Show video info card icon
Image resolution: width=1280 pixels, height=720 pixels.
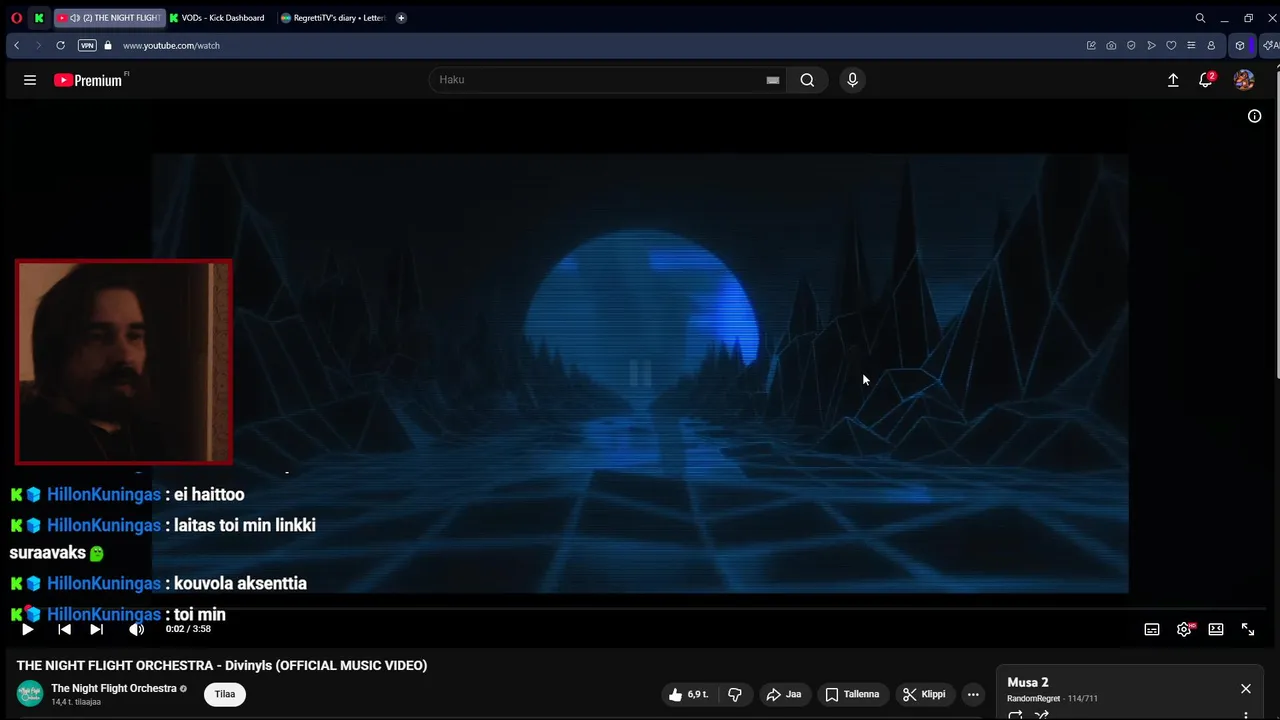(1254, 116)
